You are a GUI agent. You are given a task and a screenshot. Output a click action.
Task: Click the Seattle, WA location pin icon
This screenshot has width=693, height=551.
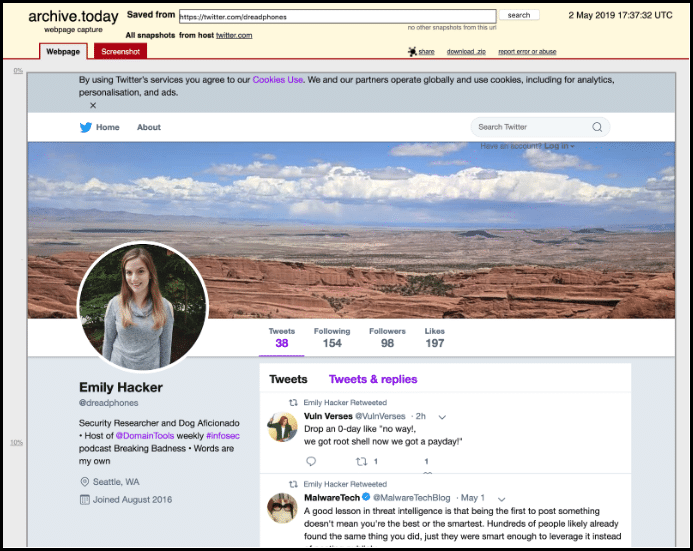84,482
